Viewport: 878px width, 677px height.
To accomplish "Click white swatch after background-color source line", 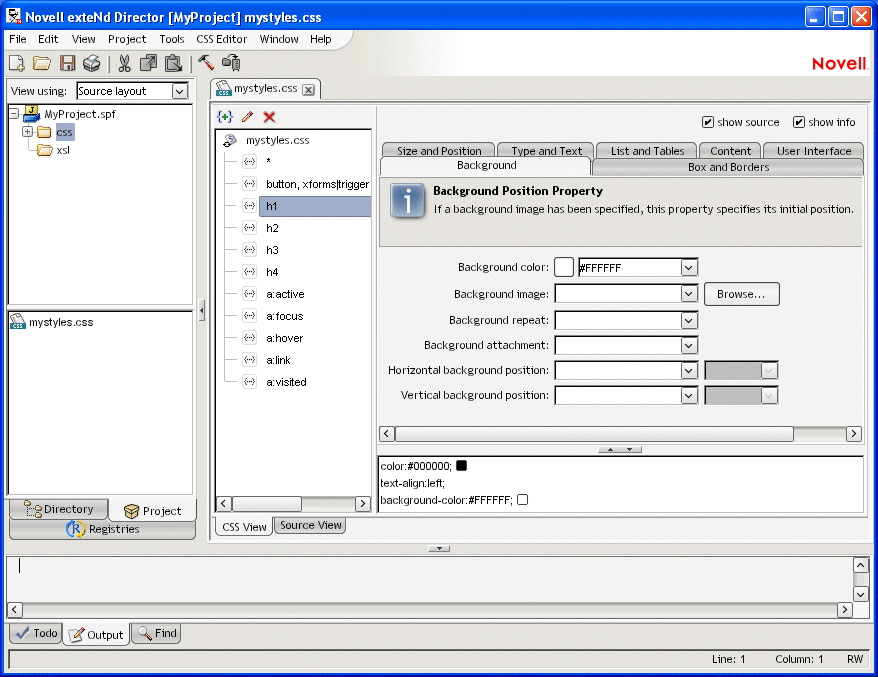I will coord(522,499).
